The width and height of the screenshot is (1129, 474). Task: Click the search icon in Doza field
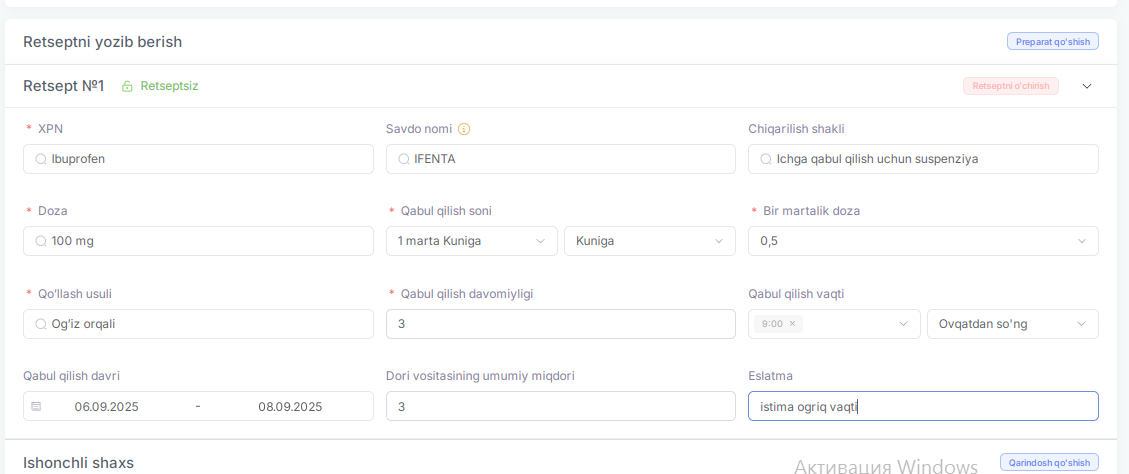41,241
